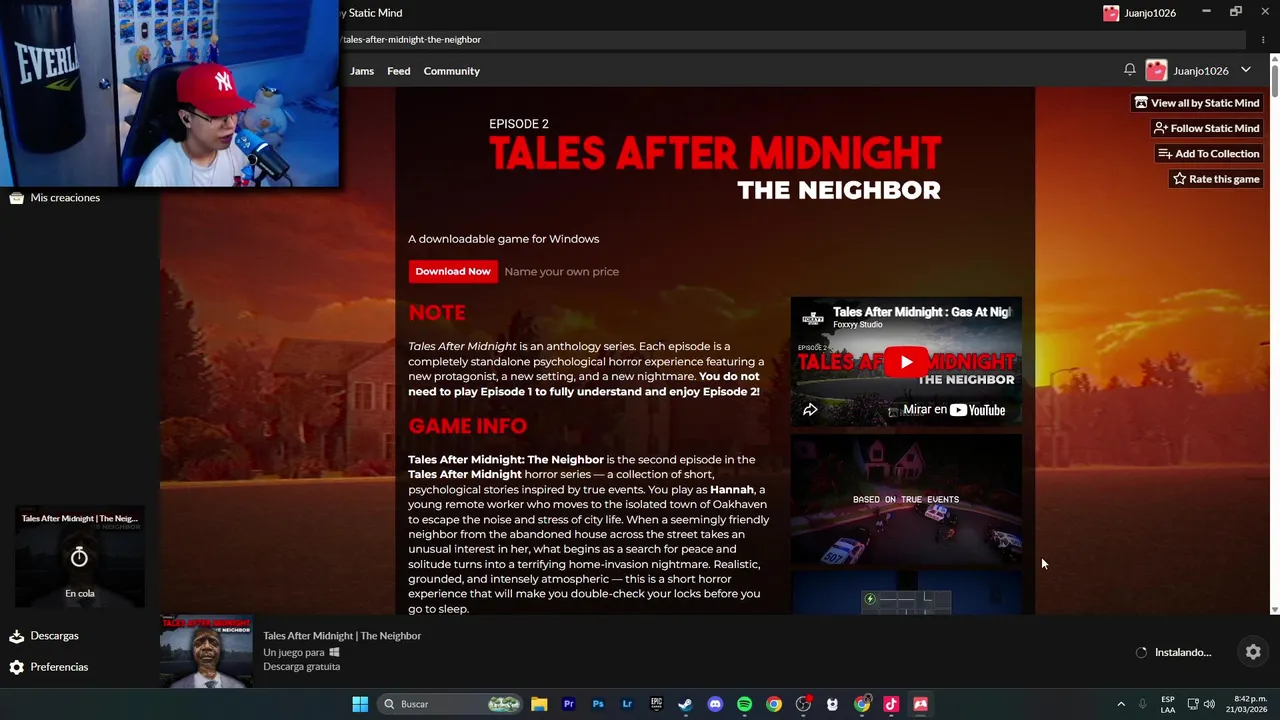
Task: Open the Jams menu item
Action: click(x=362, y=71)
